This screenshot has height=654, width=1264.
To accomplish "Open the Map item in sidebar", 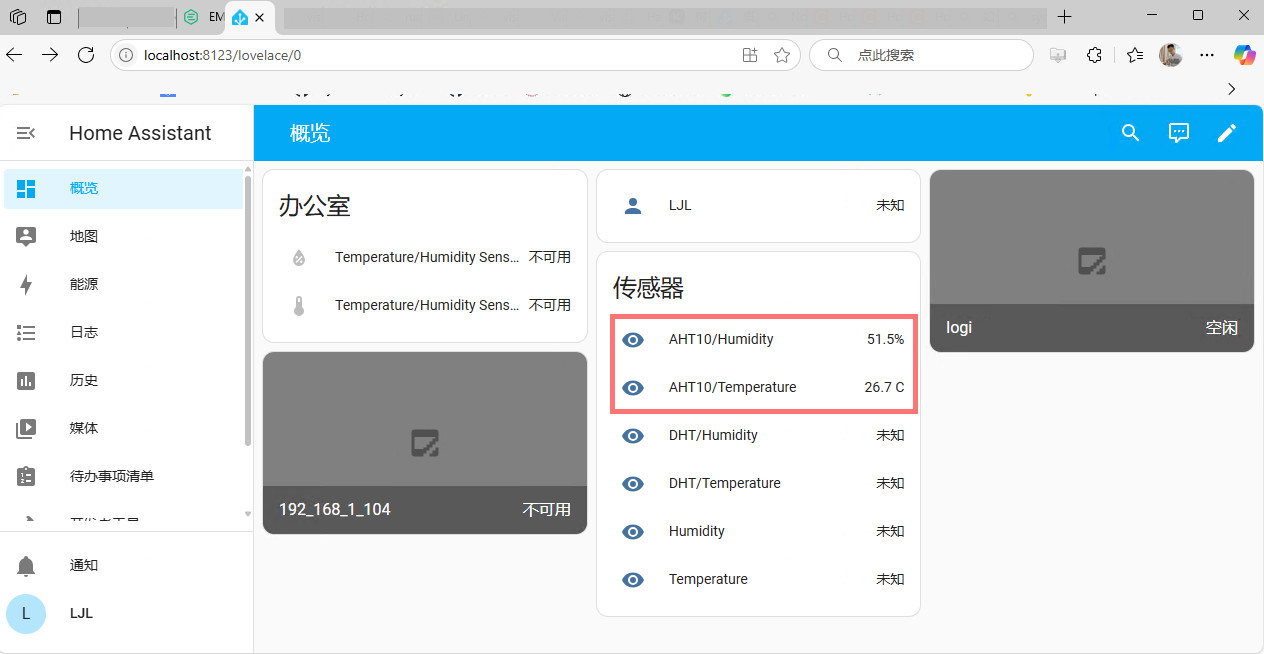I will [x=84, y=237].
